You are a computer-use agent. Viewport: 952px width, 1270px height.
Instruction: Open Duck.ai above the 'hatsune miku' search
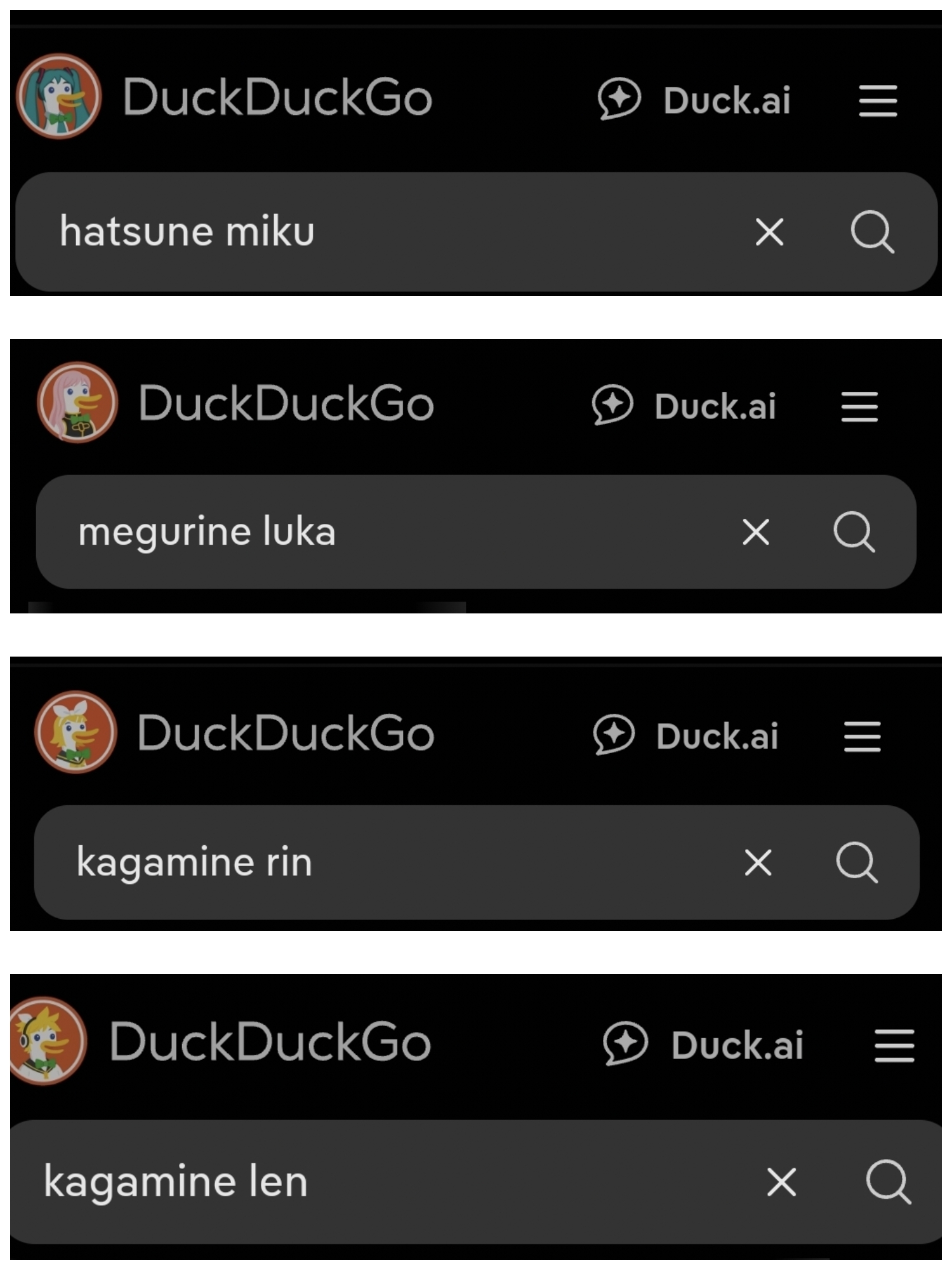(x=694, y=100)
